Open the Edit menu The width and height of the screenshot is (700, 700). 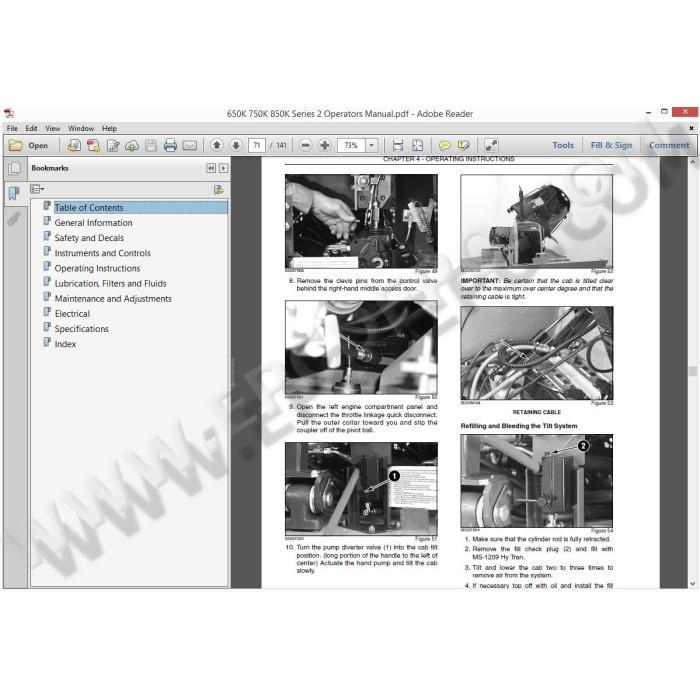pos(31,128)
